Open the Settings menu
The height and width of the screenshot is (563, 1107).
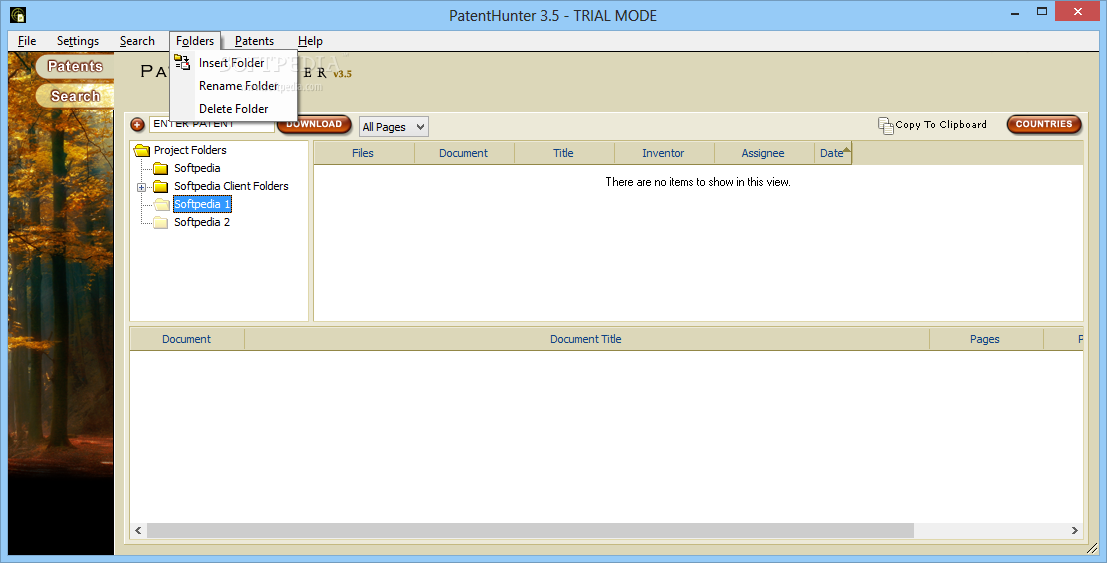[78, 41]
